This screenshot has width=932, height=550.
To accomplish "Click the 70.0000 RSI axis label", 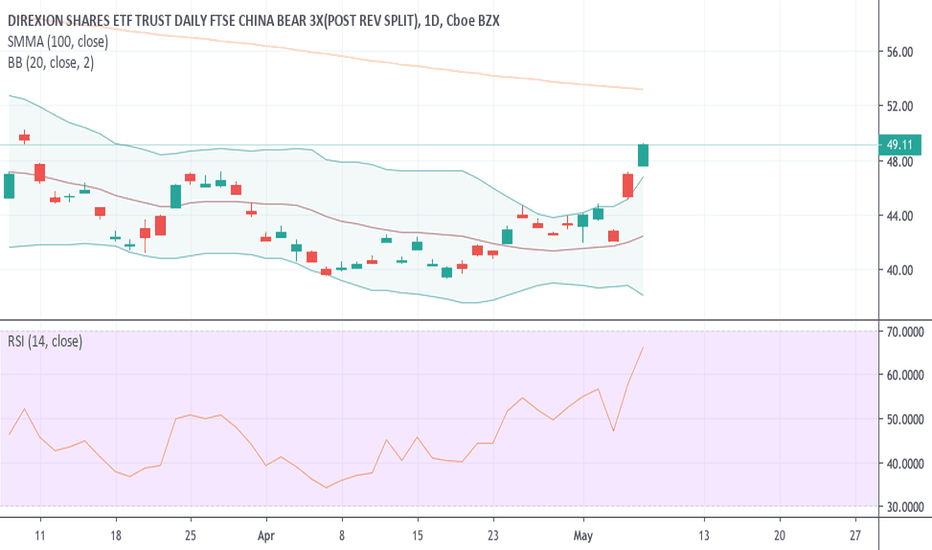I will pos(905,332).
